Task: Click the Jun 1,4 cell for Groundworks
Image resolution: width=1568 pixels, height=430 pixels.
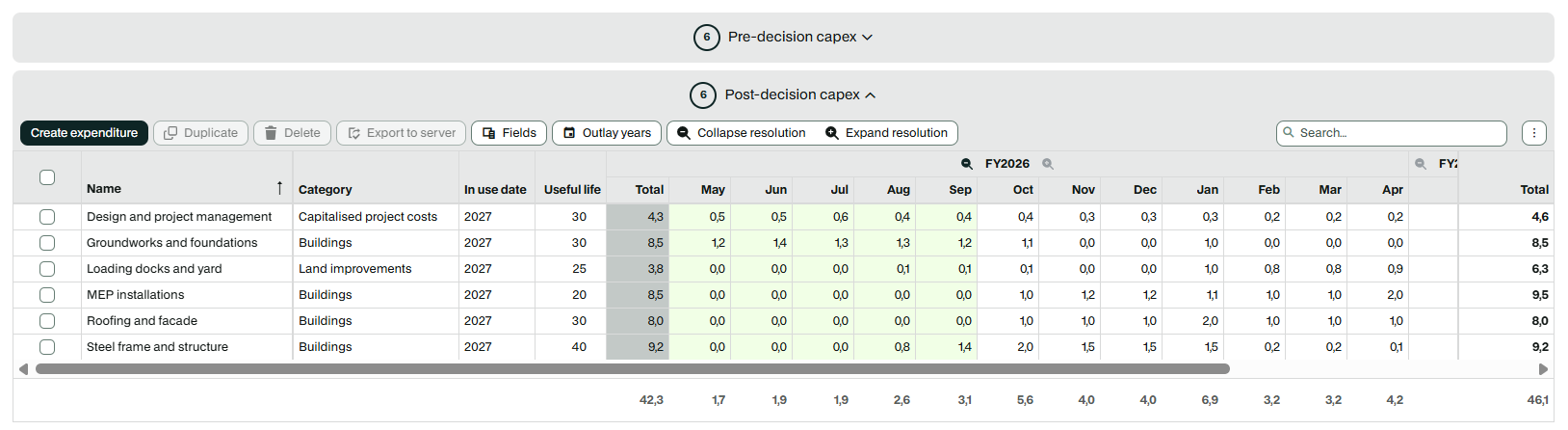Action: point(761,243)
